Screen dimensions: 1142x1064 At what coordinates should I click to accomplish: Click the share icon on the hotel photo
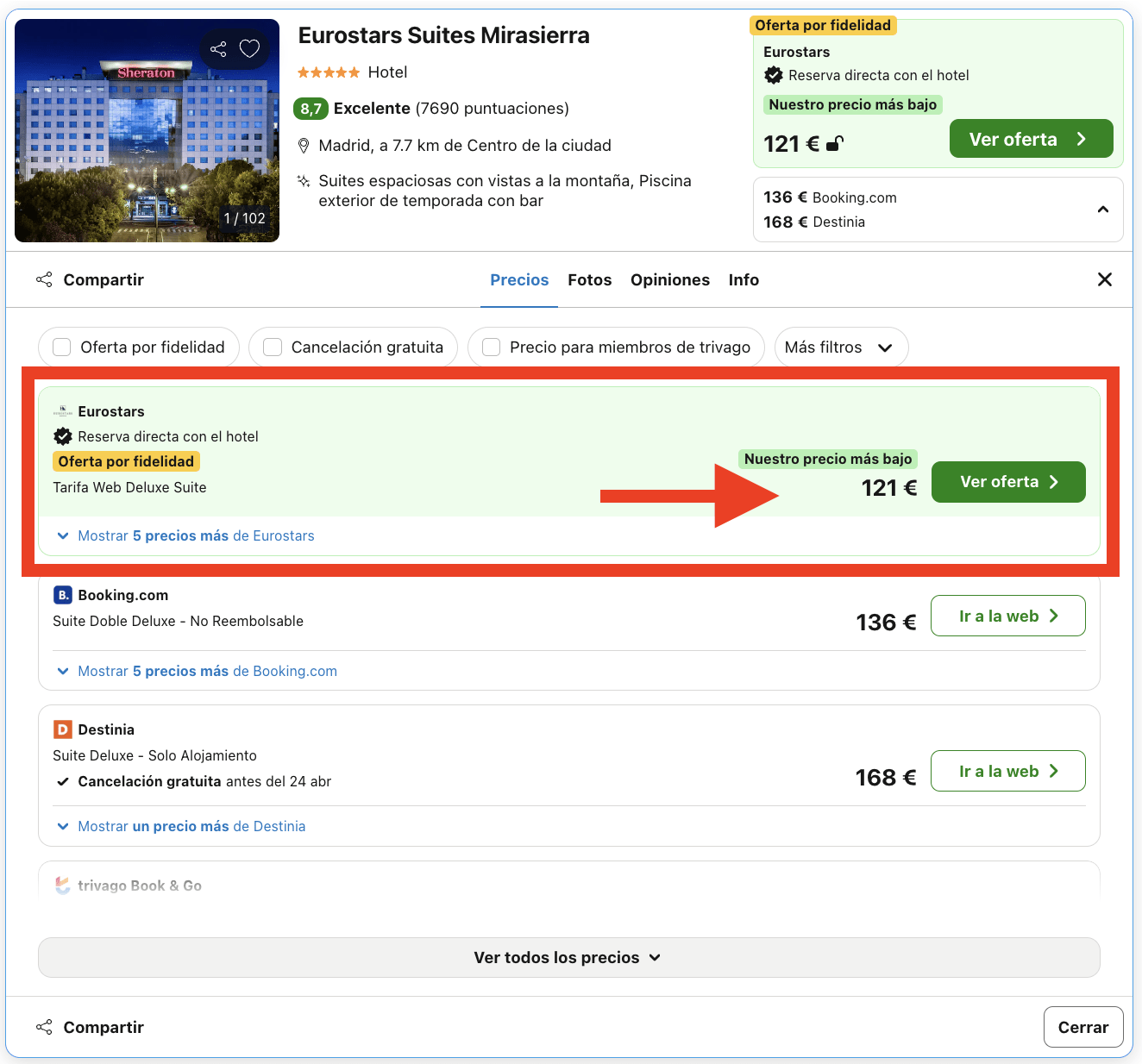[x=218, y=49]
